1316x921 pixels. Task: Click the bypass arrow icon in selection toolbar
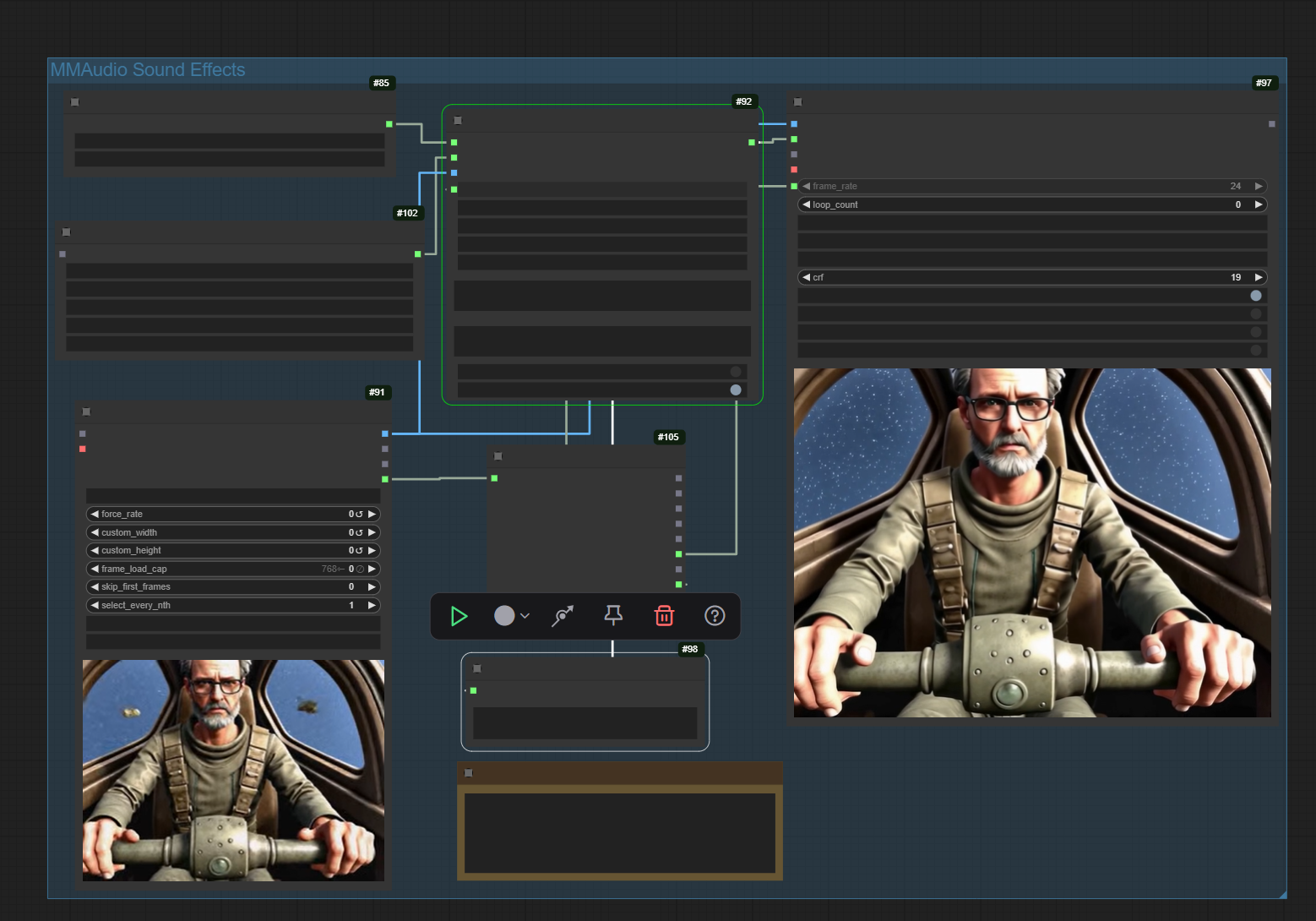(563, 616)
